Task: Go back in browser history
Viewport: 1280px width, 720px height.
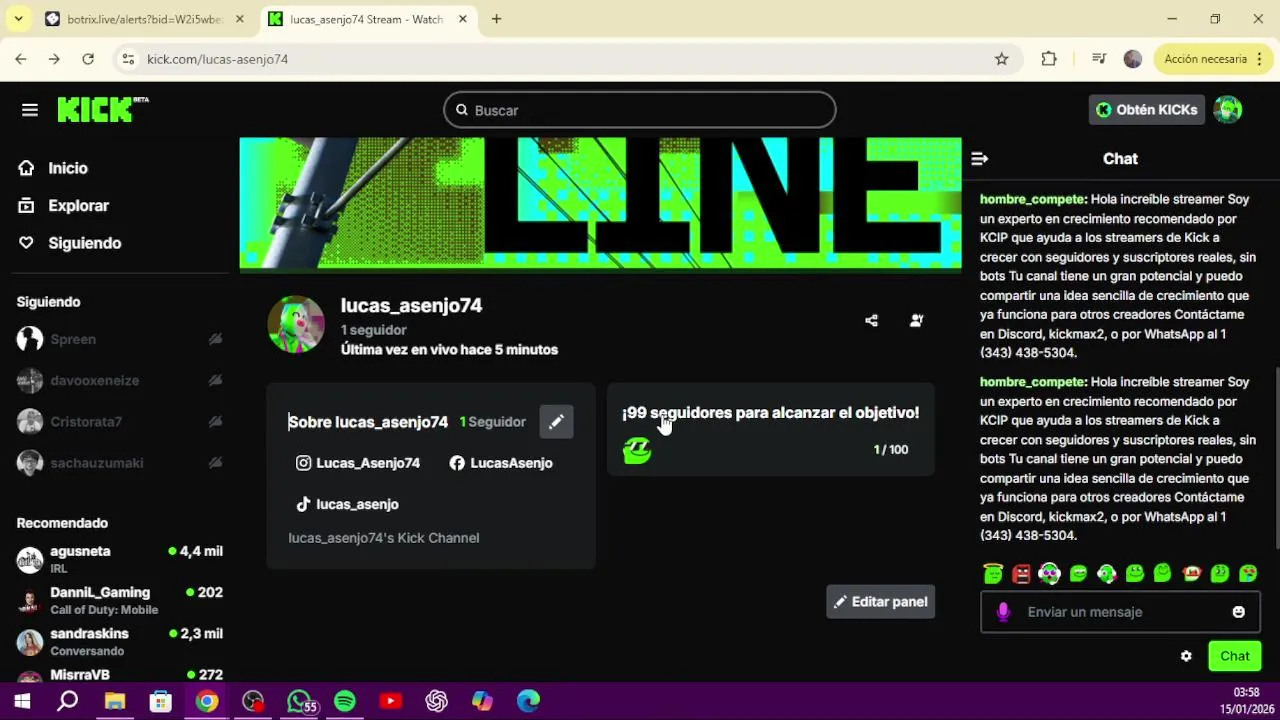Action: tap(21, 59)
